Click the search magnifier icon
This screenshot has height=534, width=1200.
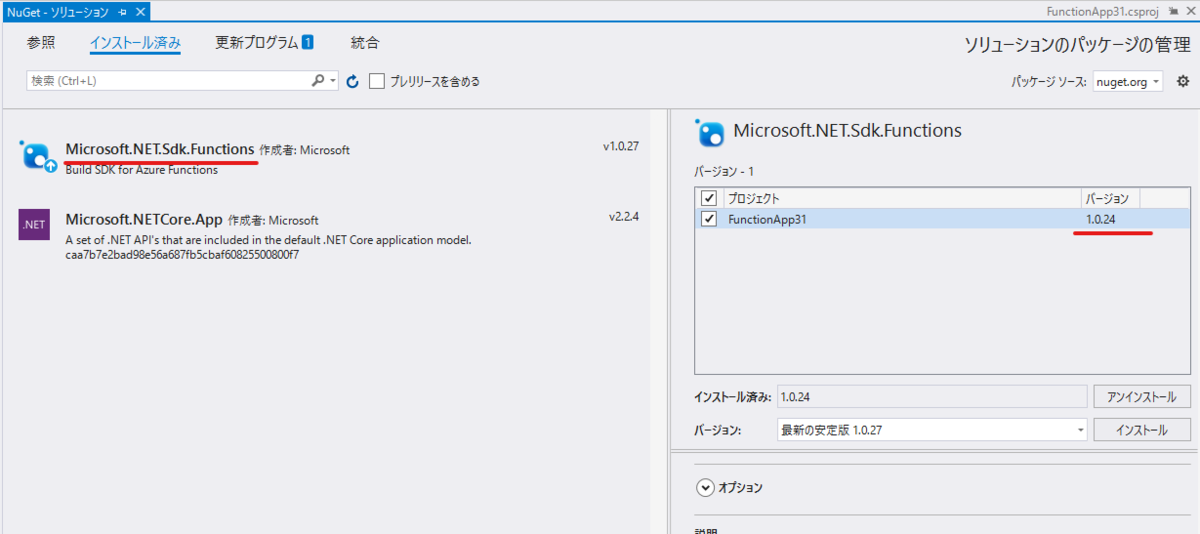[x=318, y=81]
